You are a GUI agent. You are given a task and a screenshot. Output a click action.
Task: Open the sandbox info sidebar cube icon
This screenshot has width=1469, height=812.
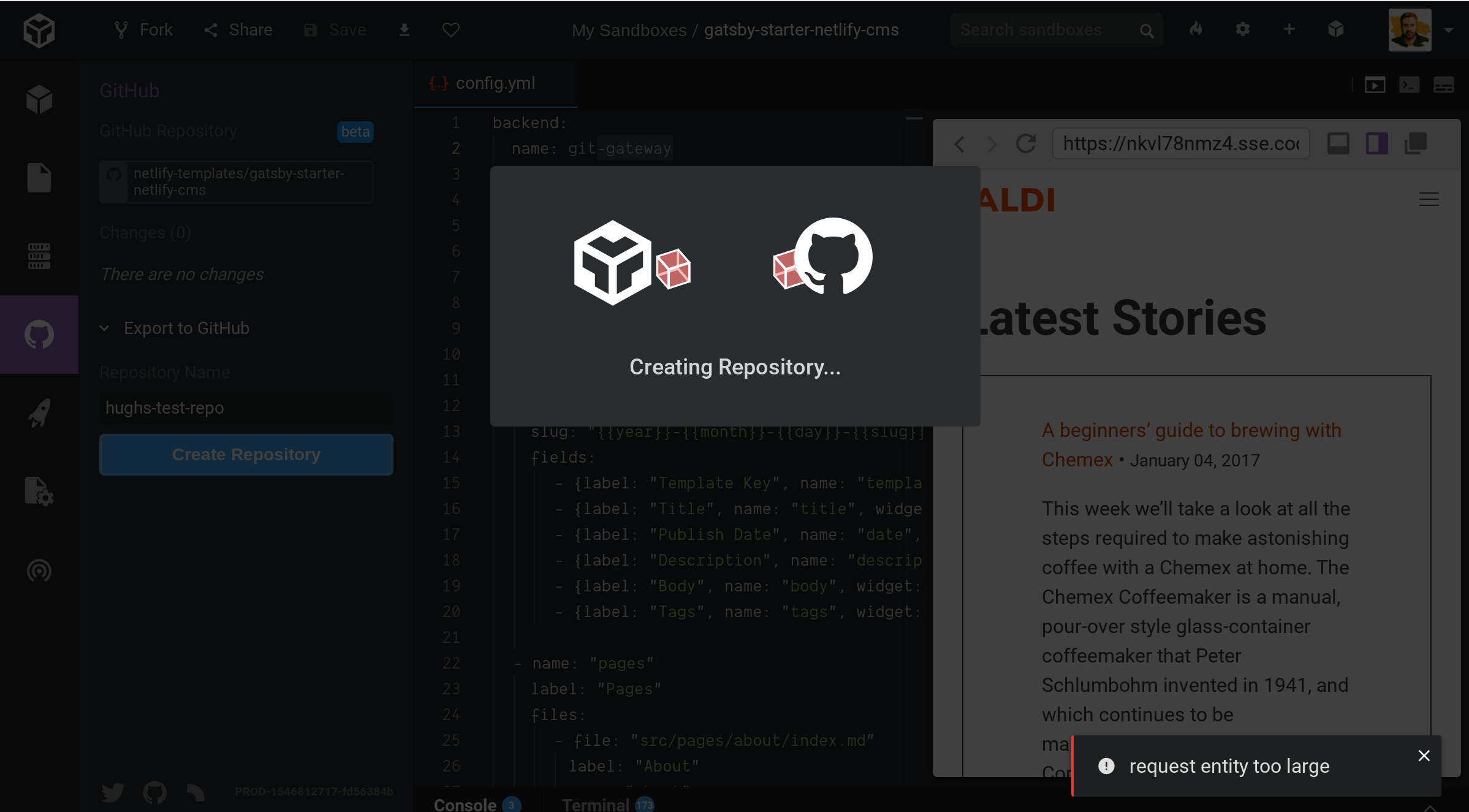39,99
